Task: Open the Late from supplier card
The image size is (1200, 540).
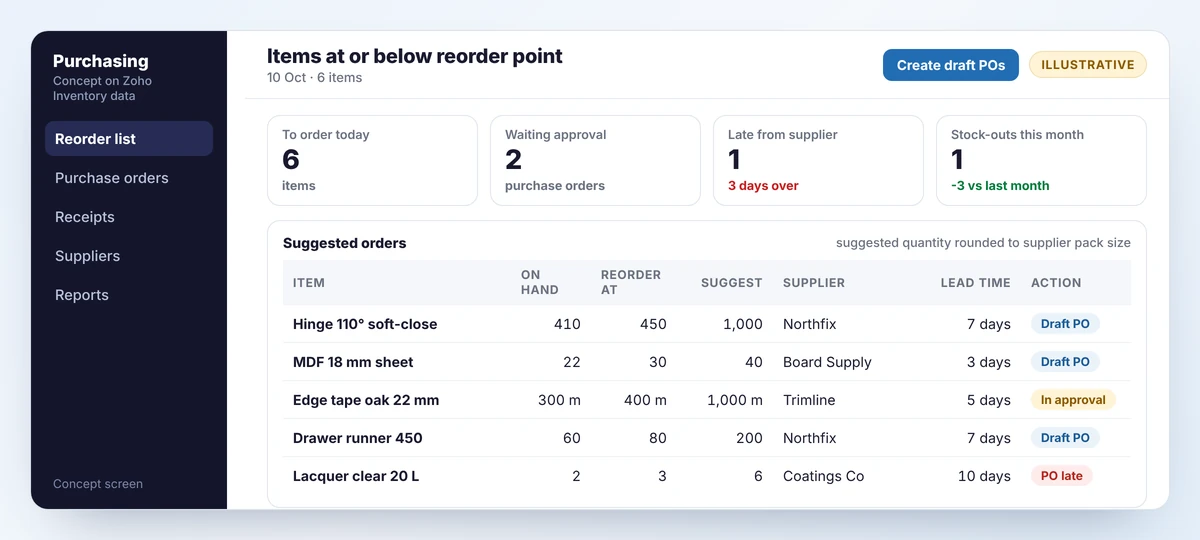Action: 818,160
